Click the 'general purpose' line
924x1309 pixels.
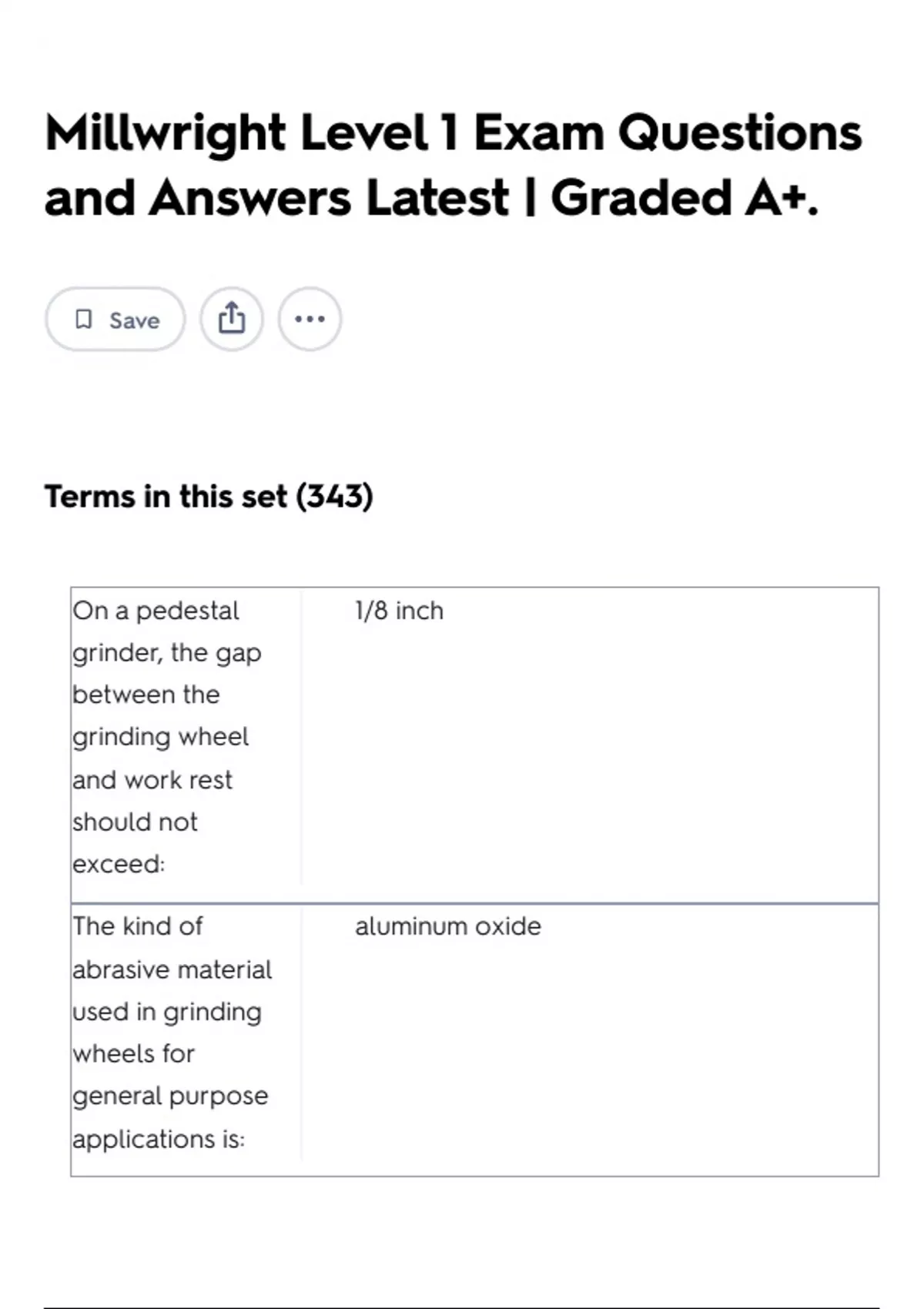[x=170, y=1096]
